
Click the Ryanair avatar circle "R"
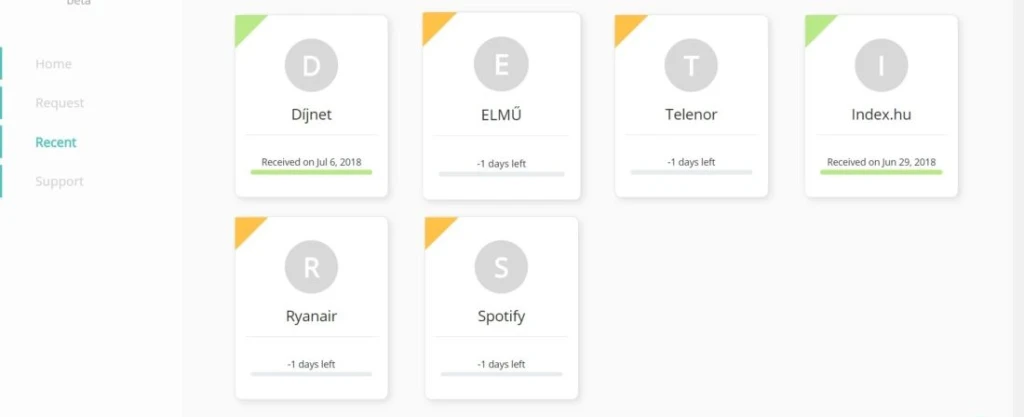pyautogui.click(x=311, y=268)
